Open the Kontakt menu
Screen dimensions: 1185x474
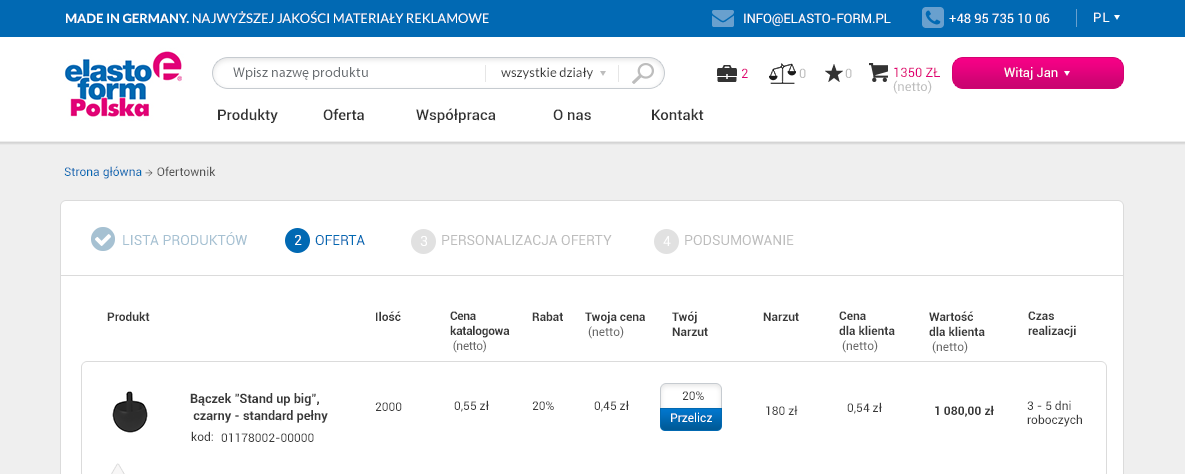point(677,115)
